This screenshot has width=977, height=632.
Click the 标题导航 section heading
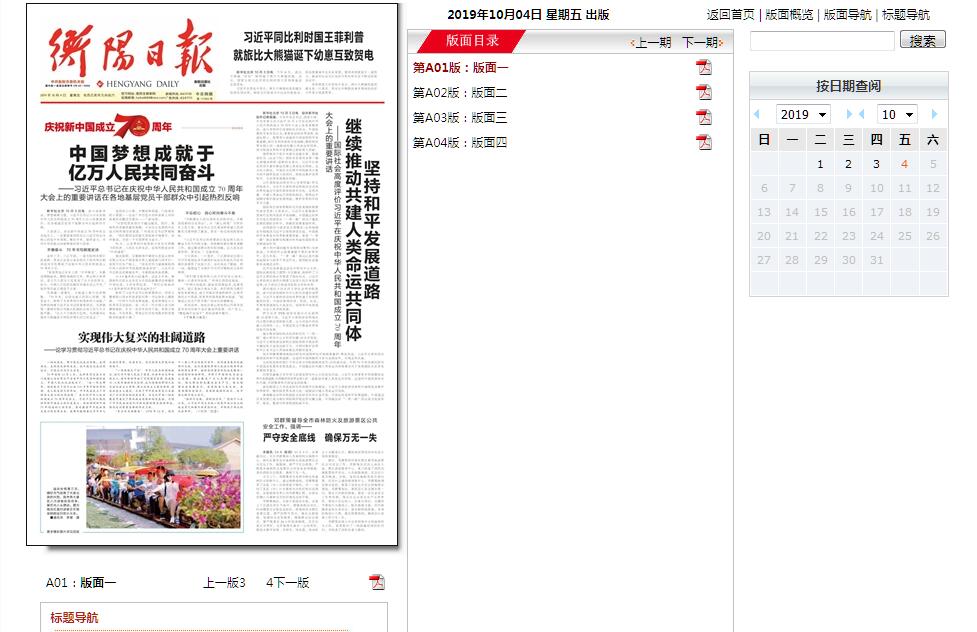pos(74,617)
